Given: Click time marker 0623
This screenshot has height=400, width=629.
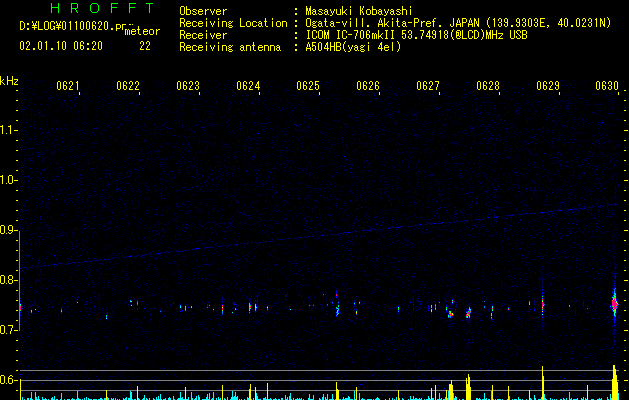Looking at the screenshot, I should pyautogui.click(x=187, y=86).
